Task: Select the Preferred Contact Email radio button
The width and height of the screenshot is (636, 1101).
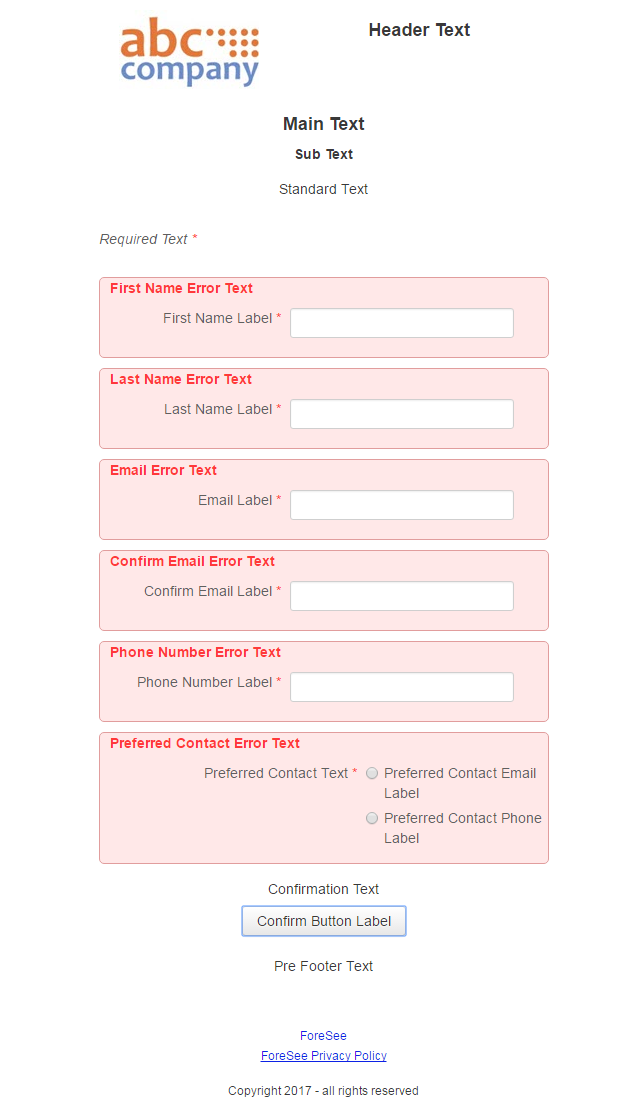Action: 372,773
